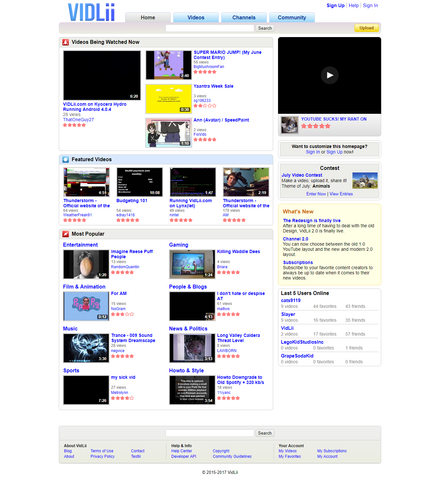
Task: Open Ann (Avatar) SpeedPaint thumbnail
Action: pyautogui.click(x=168, y=133)
